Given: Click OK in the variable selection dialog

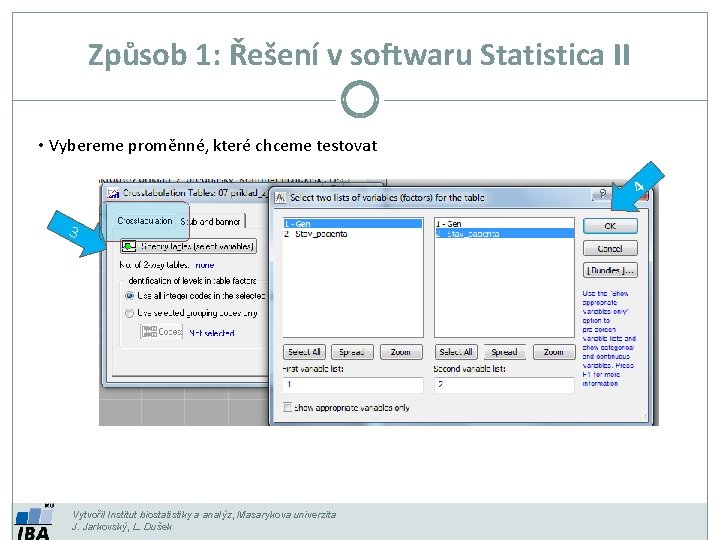Looking at the screenshot, I should pyautogui.click(x=610, y=226).
